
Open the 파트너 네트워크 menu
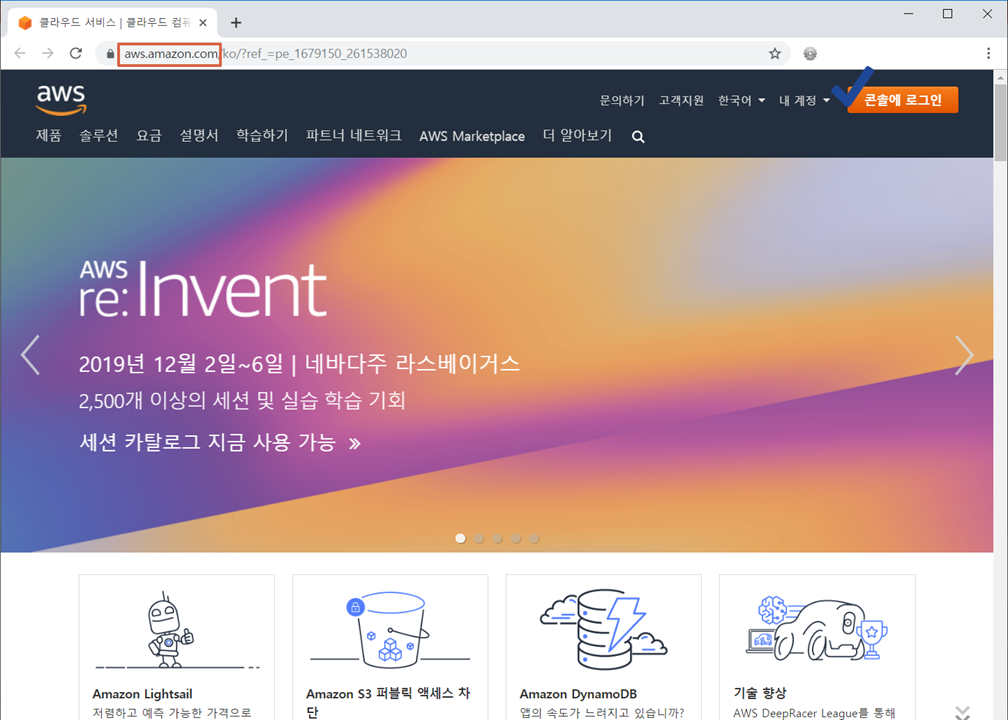pos(354,136)
